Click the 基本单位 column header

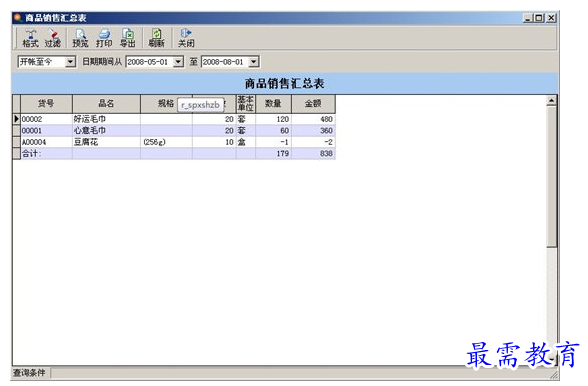click(246, 104)
